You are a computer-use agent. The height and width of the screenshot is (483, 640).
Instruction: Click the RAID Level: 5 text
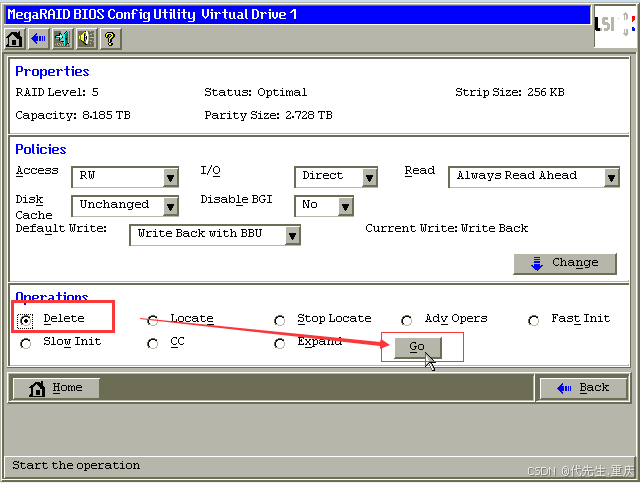[57, 92]
